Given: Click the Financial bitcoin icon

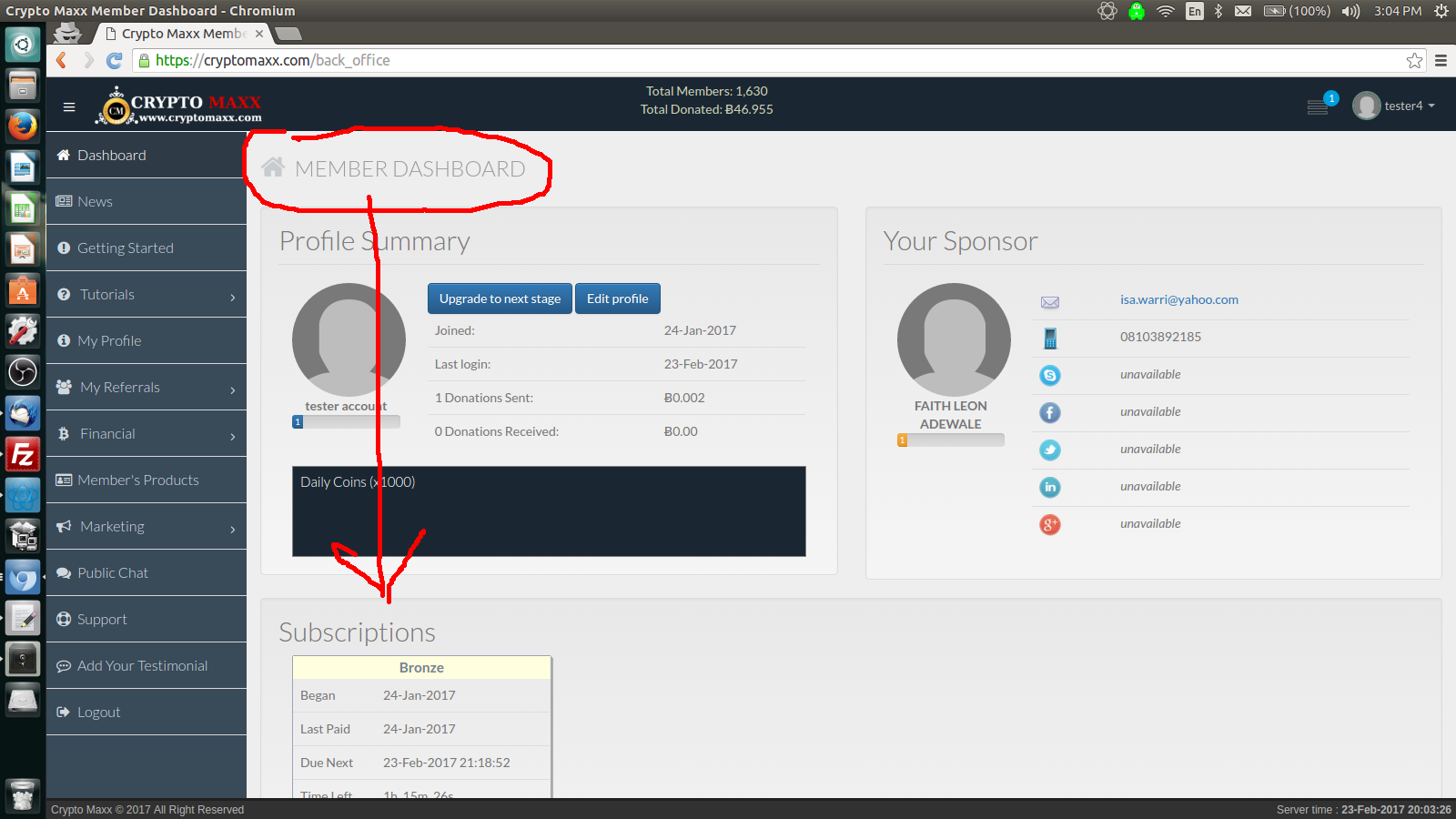Looking at the screenshot, I should (x=64, y=433).
